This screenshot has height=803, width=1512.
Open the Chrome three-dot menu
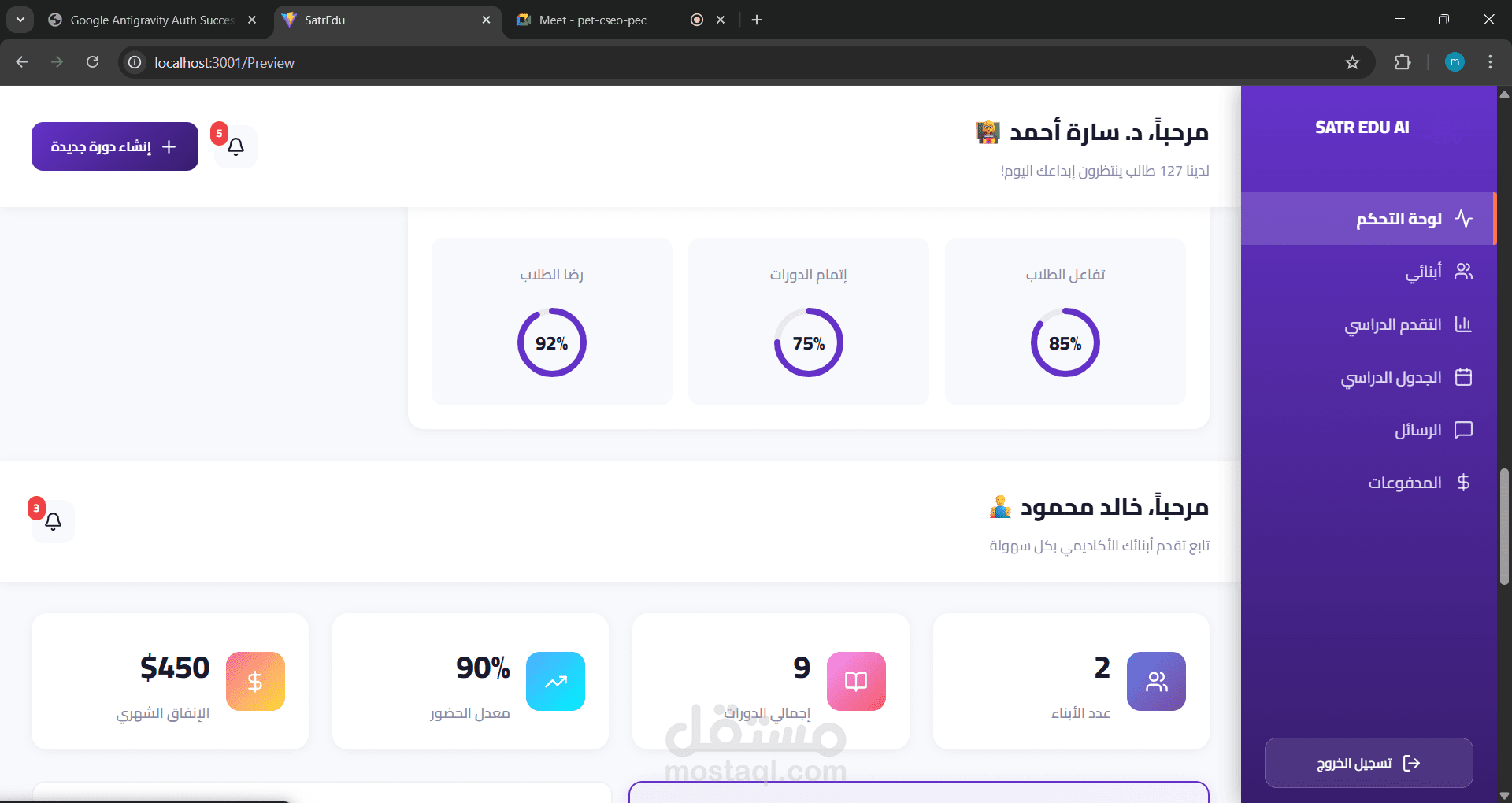pos(1490,62)
